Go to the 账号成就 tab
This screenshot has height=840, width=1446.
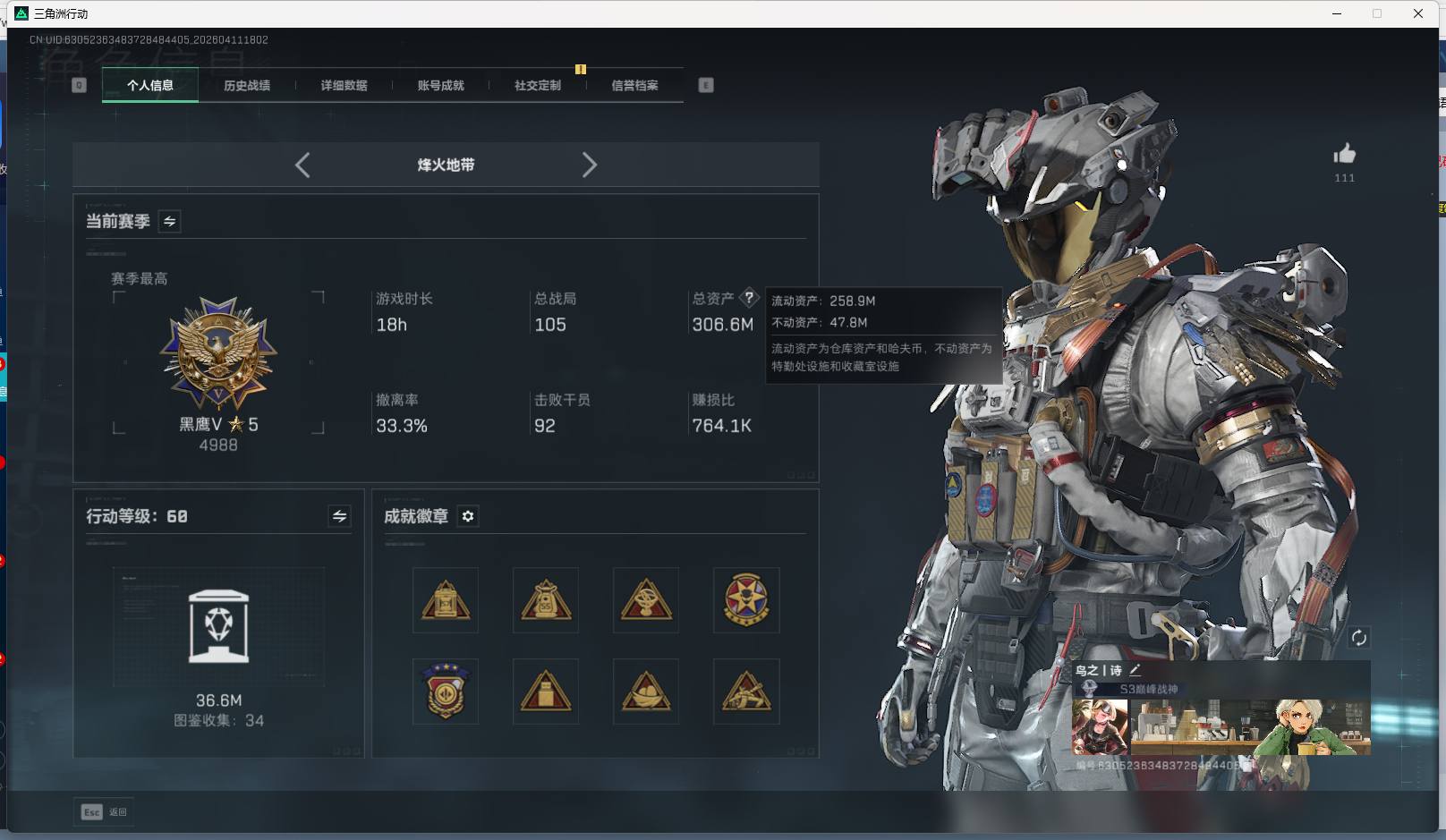coord(441,86)
